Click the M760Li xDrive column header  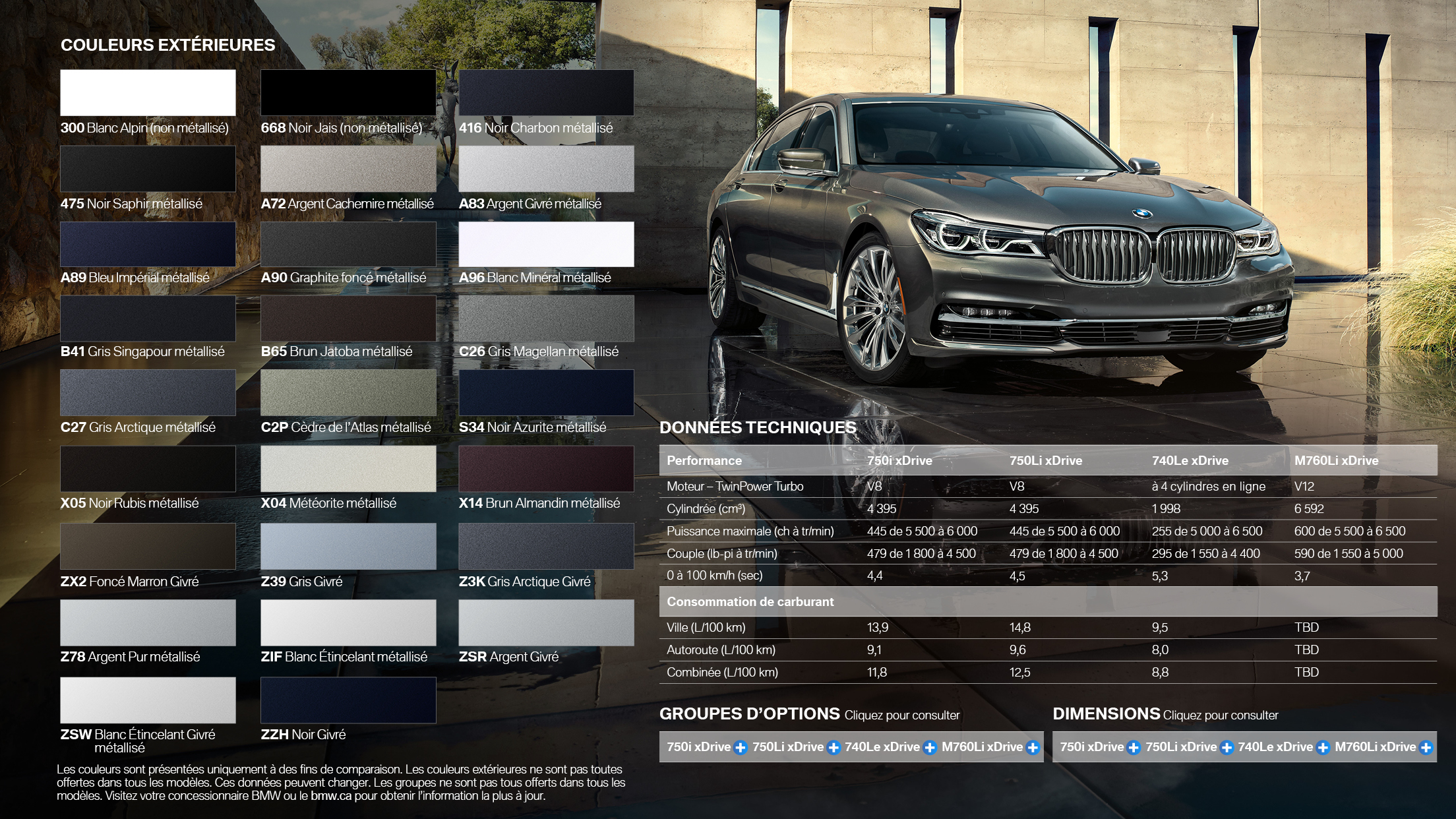[x=1336, y=460]
